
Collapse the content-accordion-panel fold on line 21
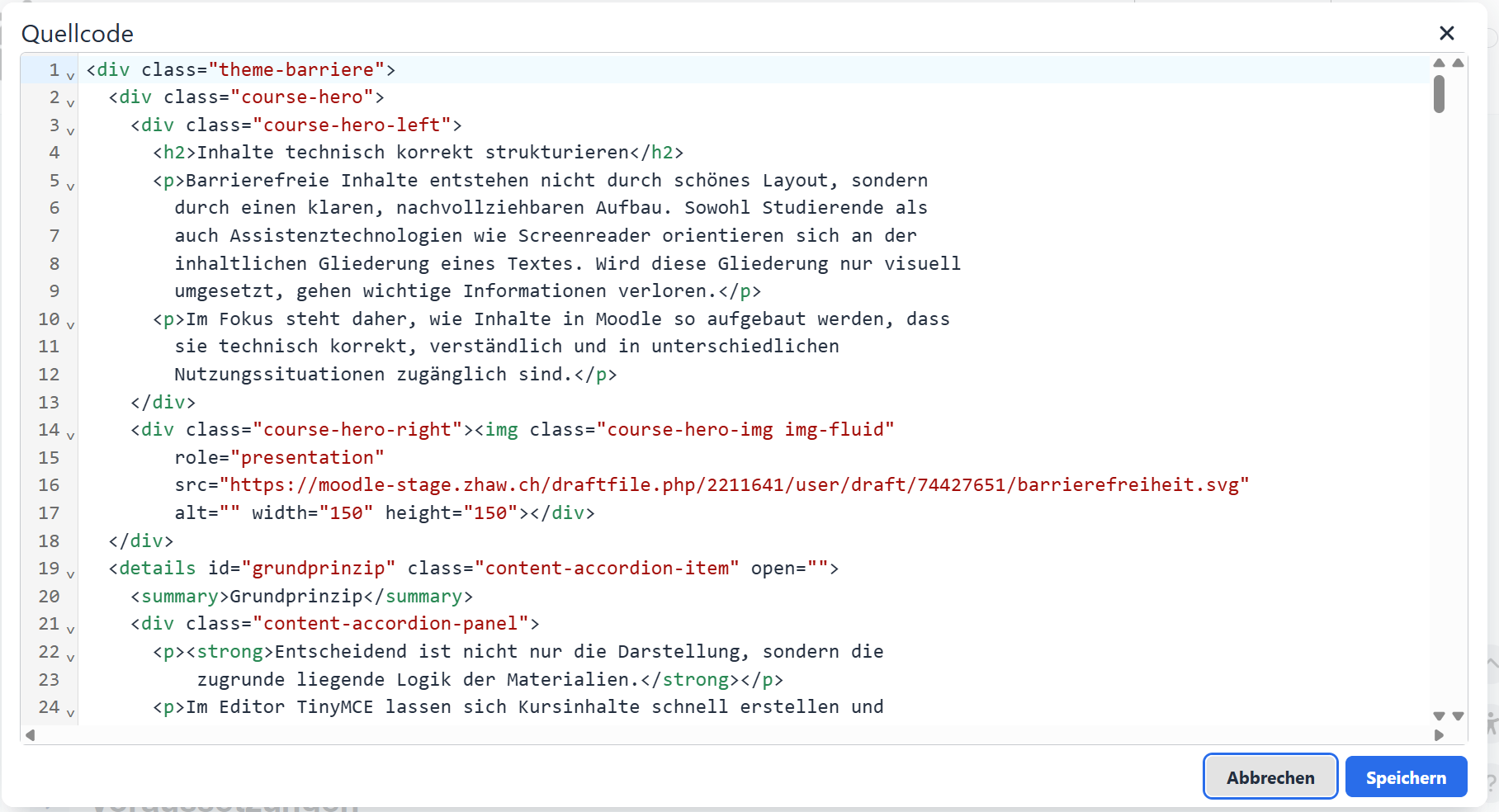(70, 630)
